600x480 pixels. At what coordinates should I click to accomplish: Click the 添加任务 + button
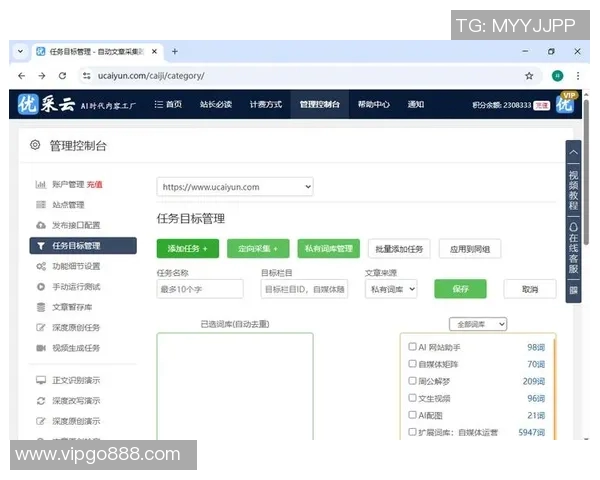(188, 249)
